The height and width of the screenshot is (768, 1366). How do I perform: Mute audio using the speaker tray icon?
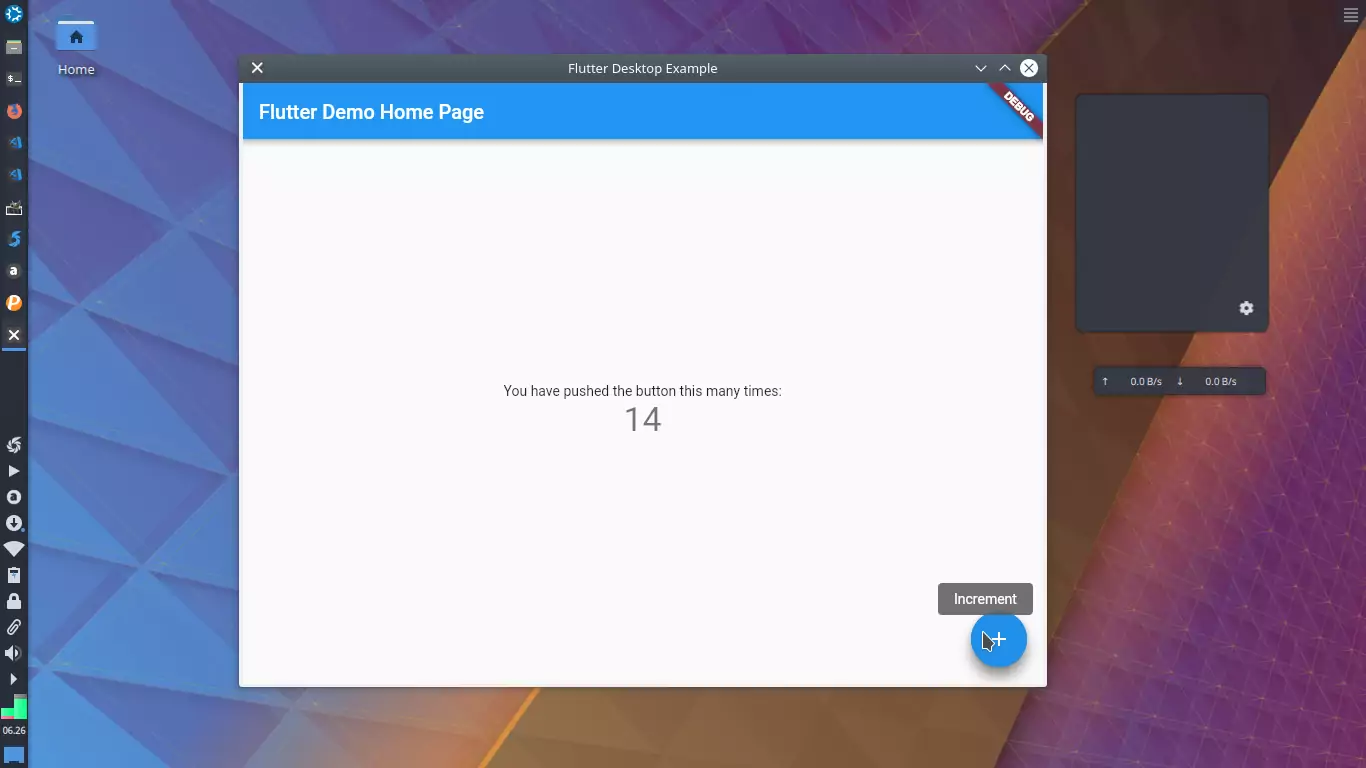coord(13,653)
